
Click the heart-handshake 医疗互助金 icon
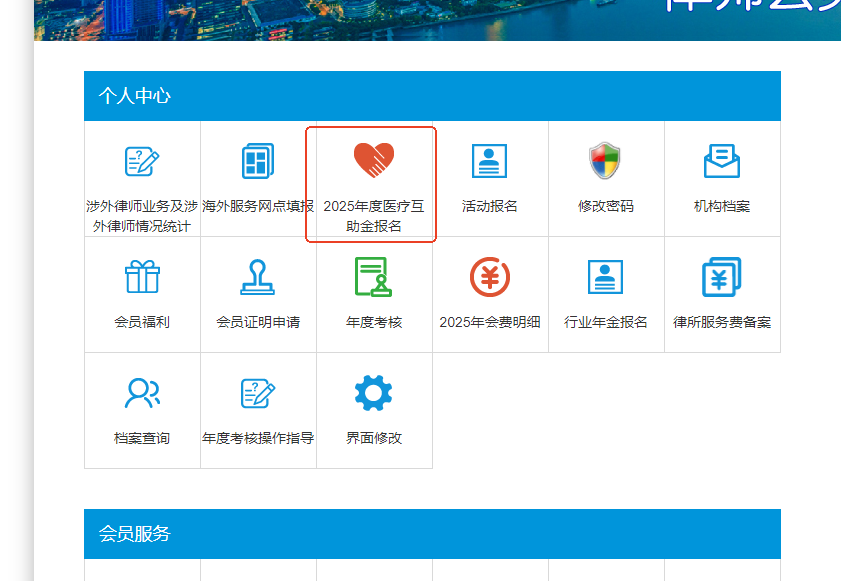coord(374,160)
